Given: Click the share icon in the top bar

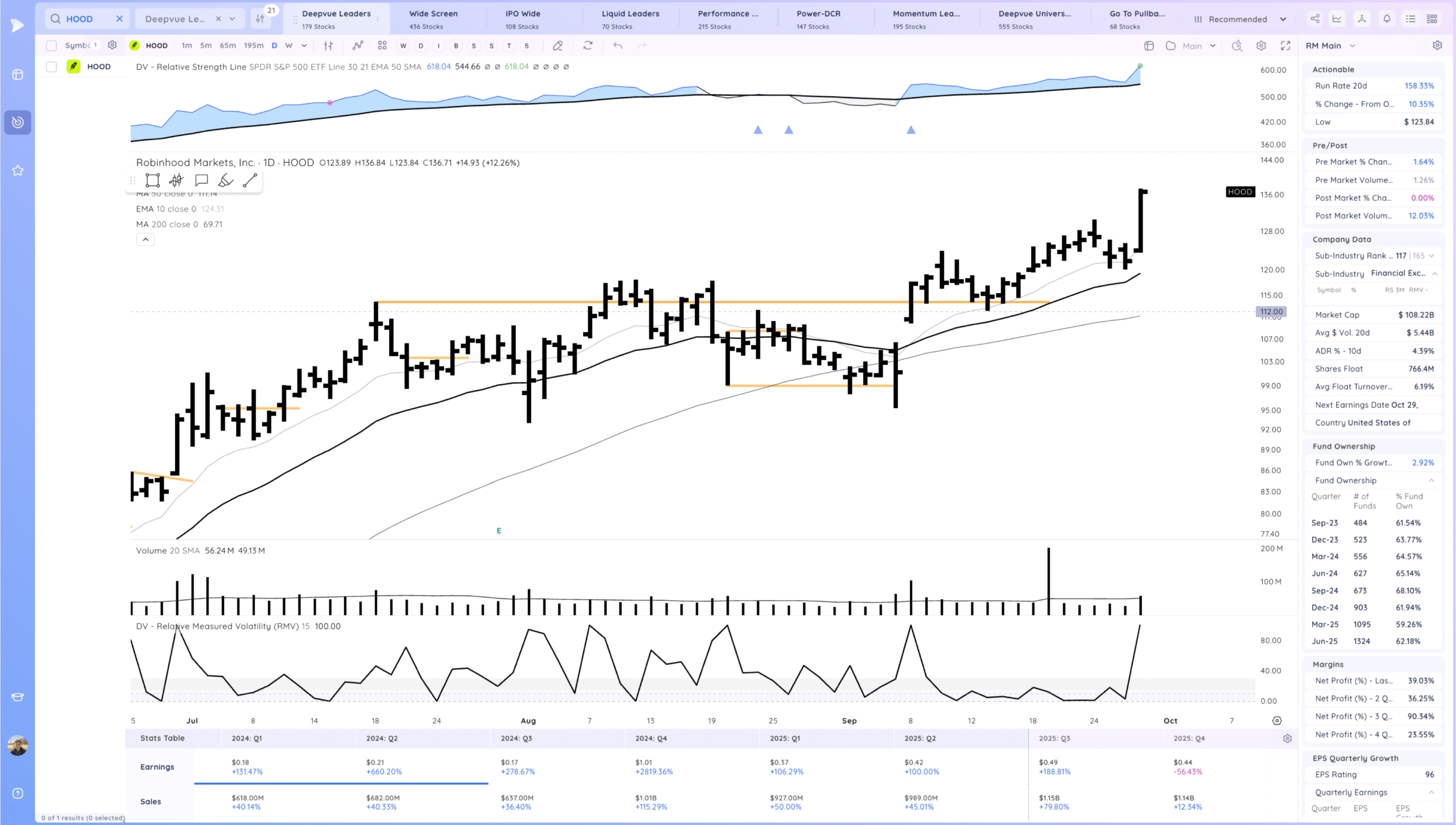Looking at the screenshot, I should pyautogui.click(x=1315, y=19).
